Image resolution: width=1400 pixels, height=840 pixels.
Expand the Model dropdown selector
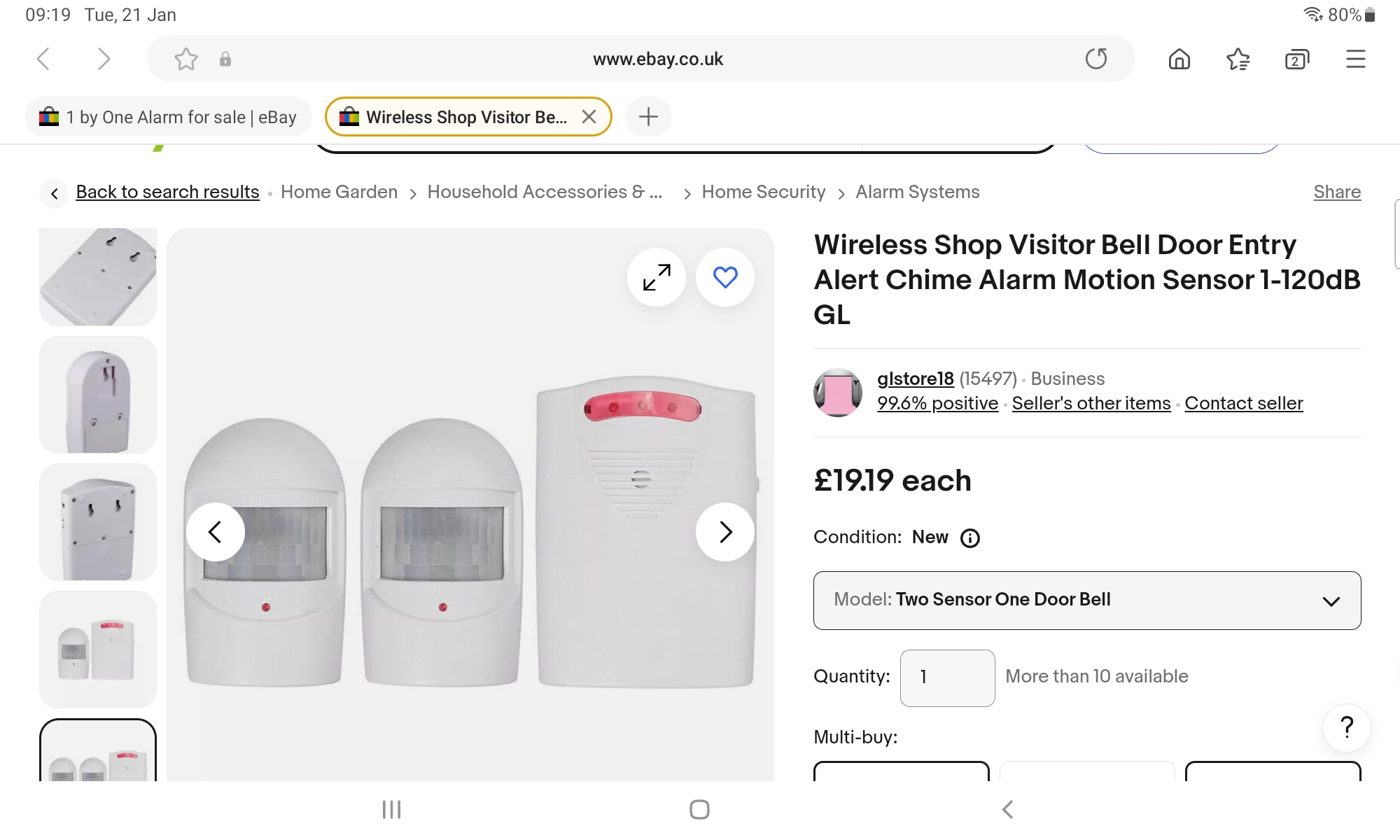coord(1086,601)
